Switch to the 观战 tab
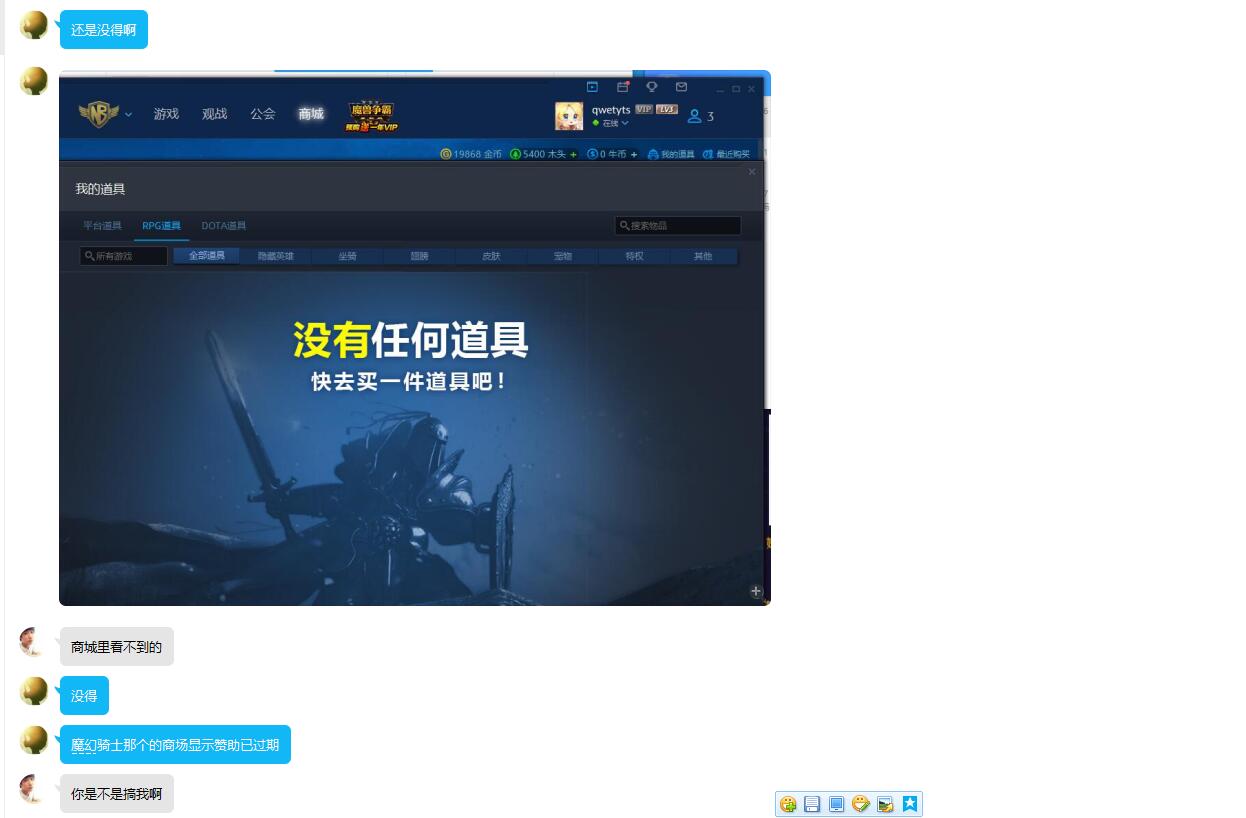The width and height of the screenshot is (1246, 818). pyautogui.click(x=215, y=114)
